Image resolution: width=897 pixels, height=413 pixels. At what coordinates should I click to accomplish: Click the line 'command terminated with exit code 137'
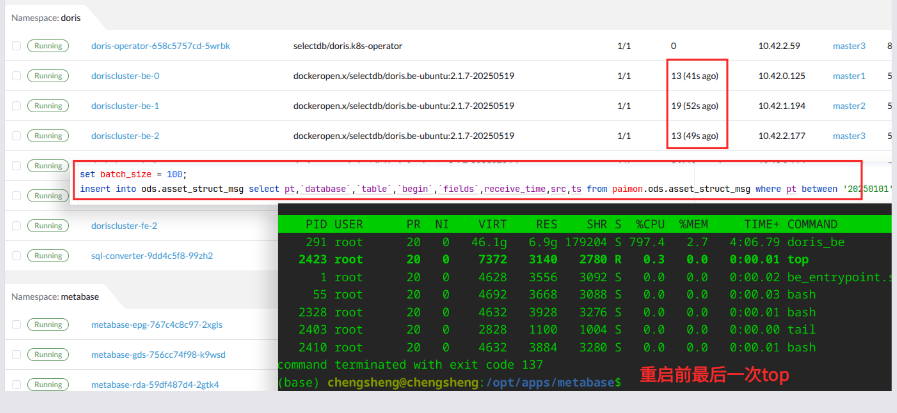pyautogui.click(x=410, y=365)
